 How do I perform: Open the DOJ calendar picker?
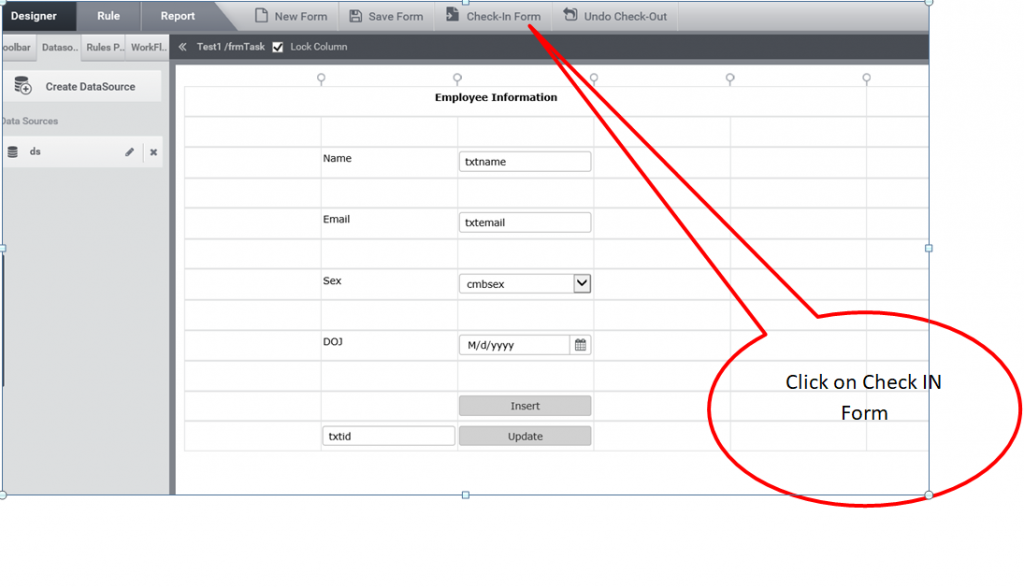coord(580,344)
